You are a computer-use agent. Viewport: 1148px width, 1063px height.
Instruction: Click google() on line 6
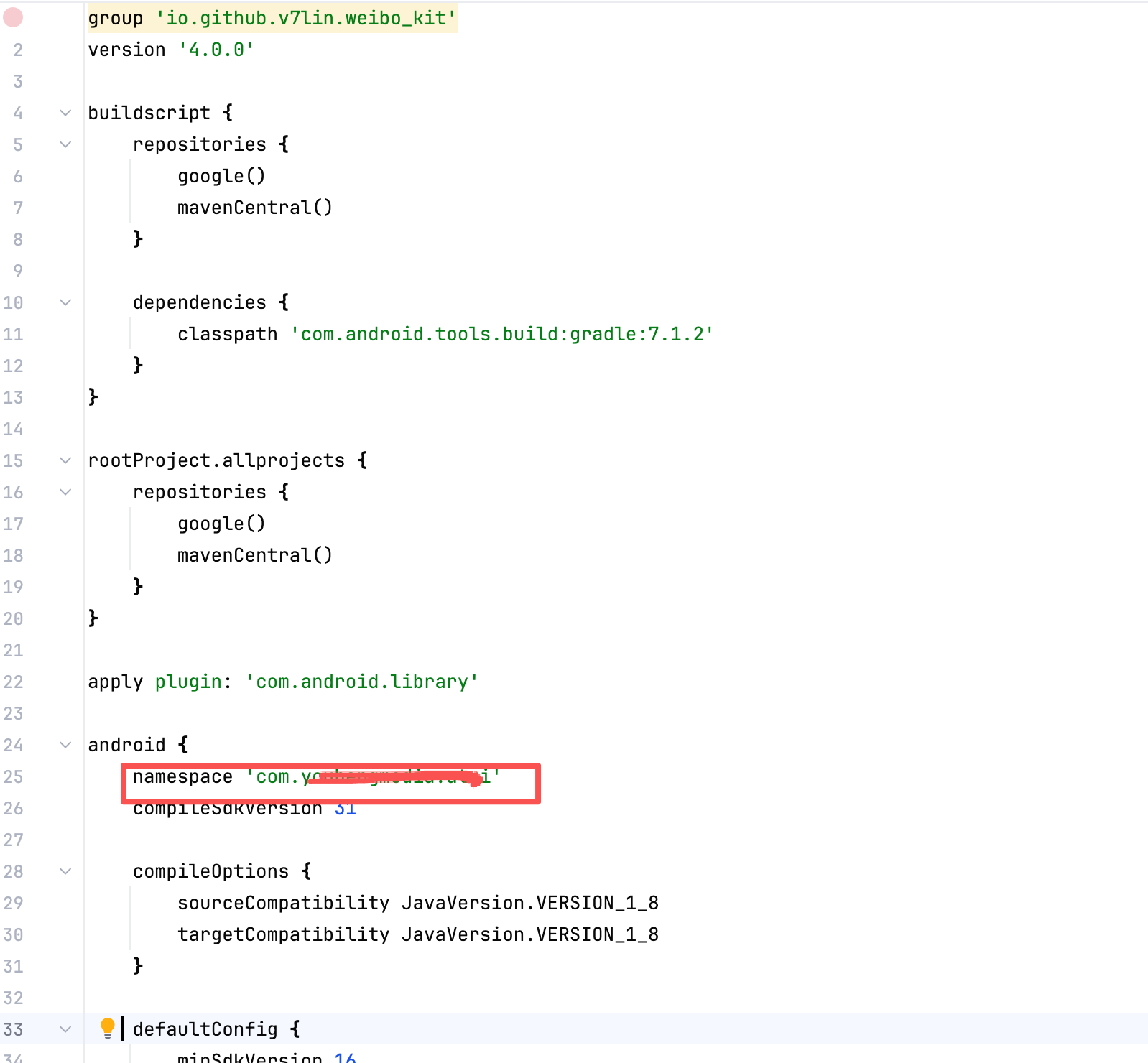[x=221, y=176]
